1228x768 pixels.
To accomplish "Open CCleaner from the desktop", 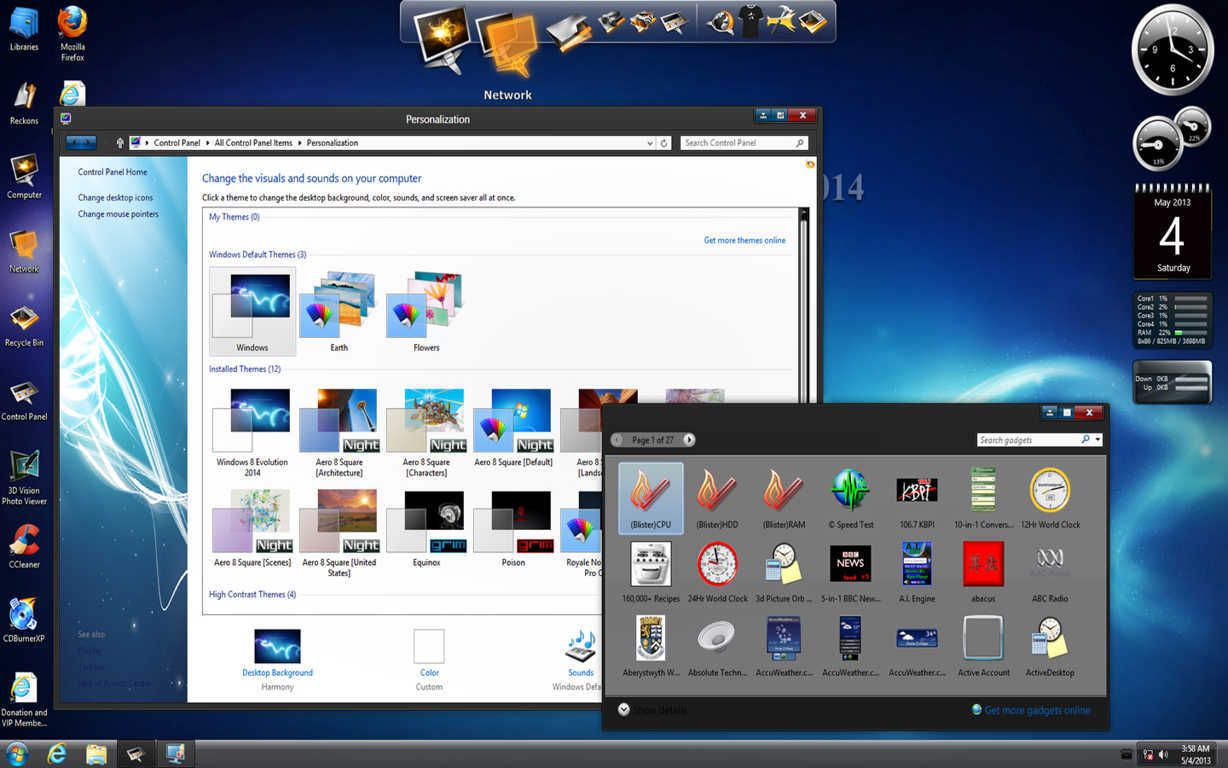I will click(24, 547).
